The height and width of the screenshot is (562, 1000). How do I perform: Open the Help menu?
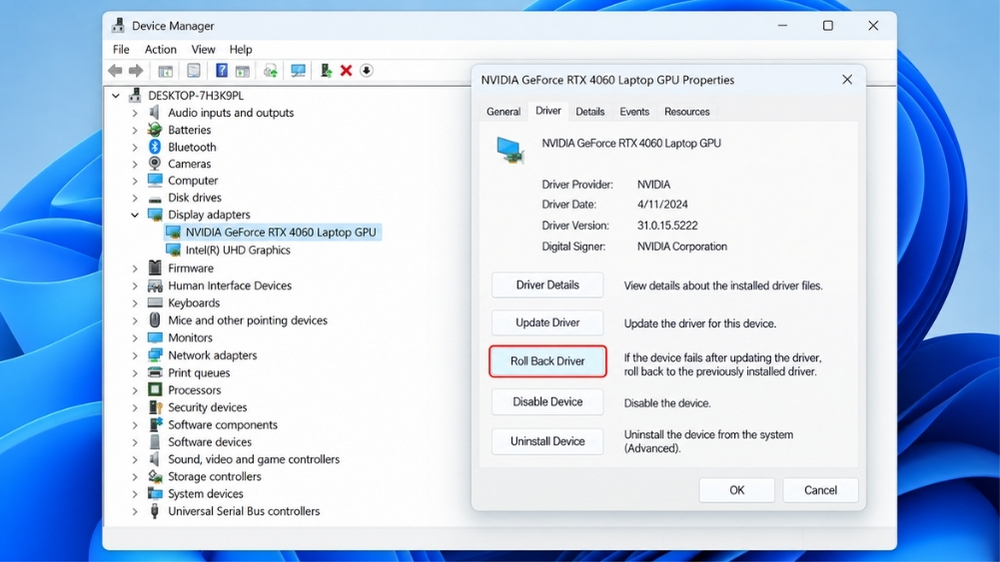point(240,49)
